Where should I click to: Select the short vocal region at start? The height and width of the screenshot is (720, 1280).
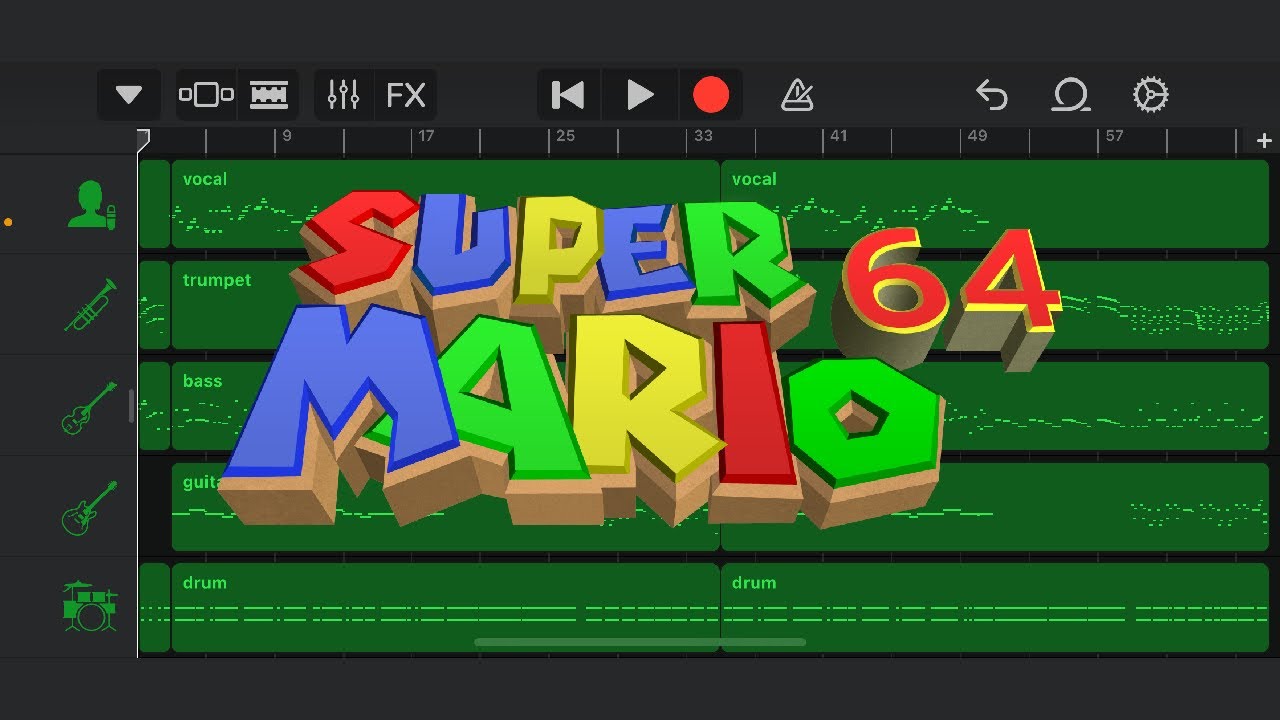154,204
